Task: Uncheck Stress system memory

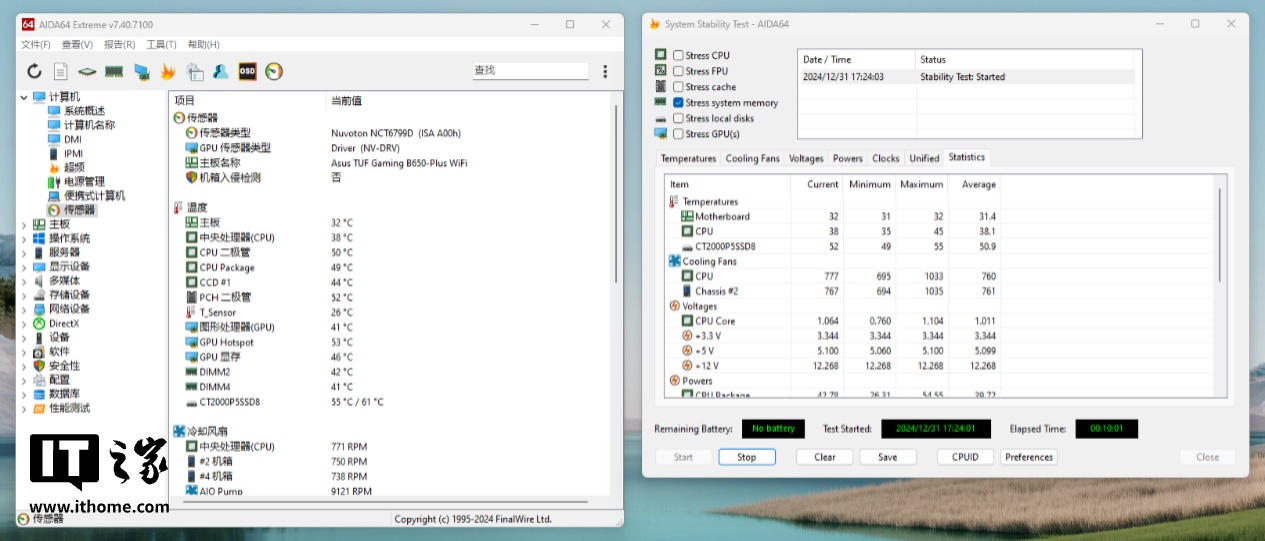Action: pos(679,103)
